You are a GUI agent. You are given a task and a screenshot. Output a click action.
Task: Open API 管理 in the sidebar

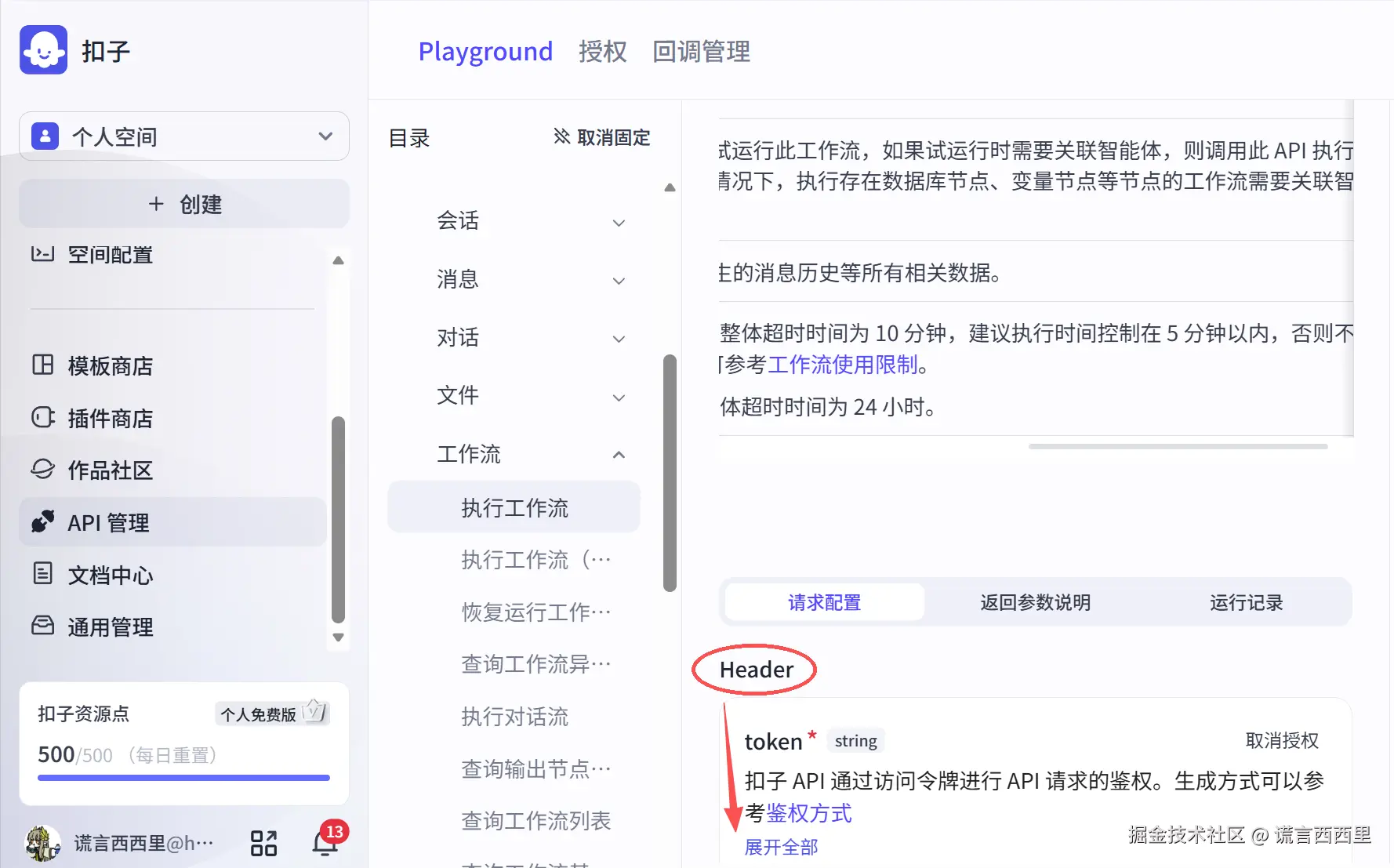coord(172,522)
